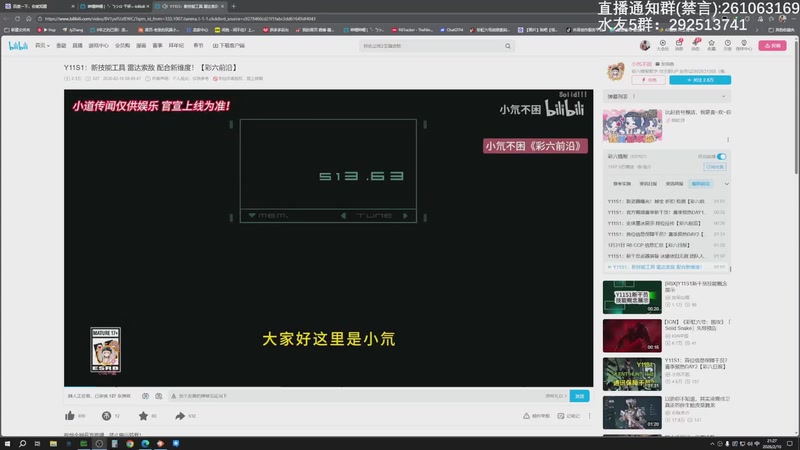The width and height of the screenshot is (800, 450).
Task: Favorite the video with the star icon
Action: click(143, 416)
